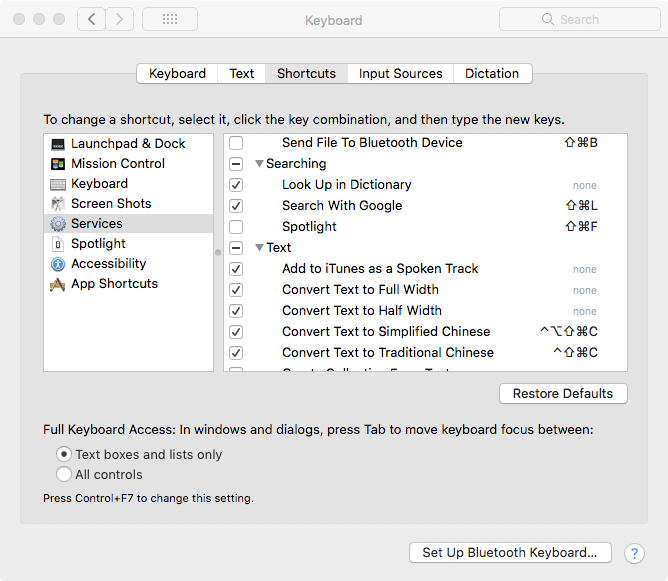Click the Restore Defaults button
The width and height of the screenshot is (668, 581).
(563, 394)
